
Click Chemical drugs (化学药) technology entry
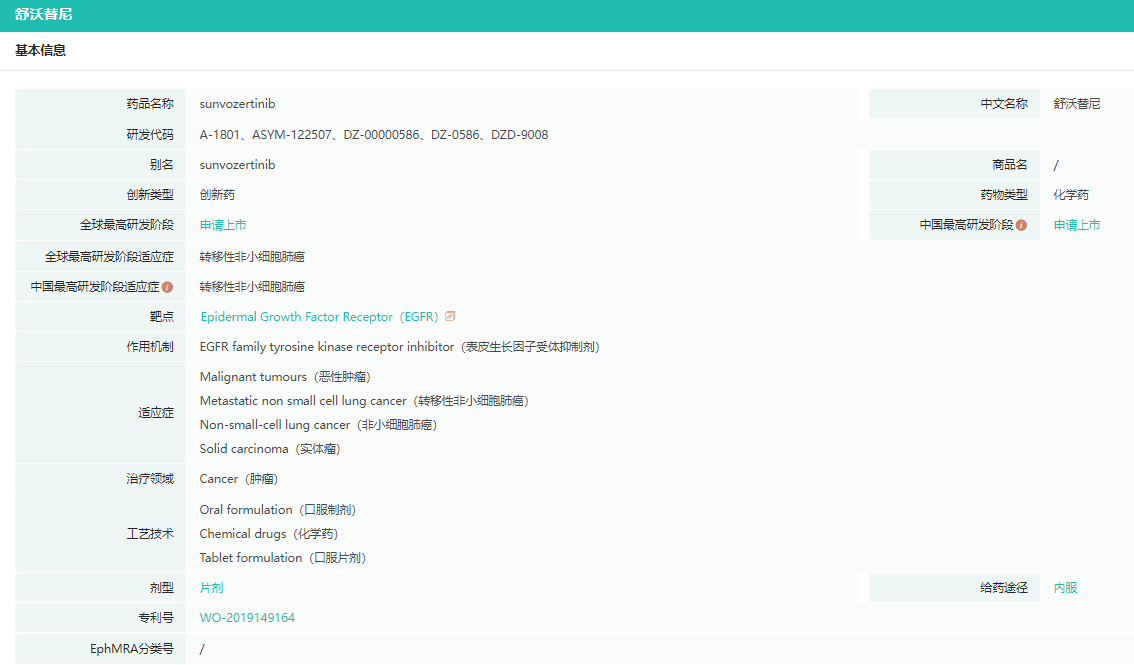pyautogui.click(x=269, y=534)
